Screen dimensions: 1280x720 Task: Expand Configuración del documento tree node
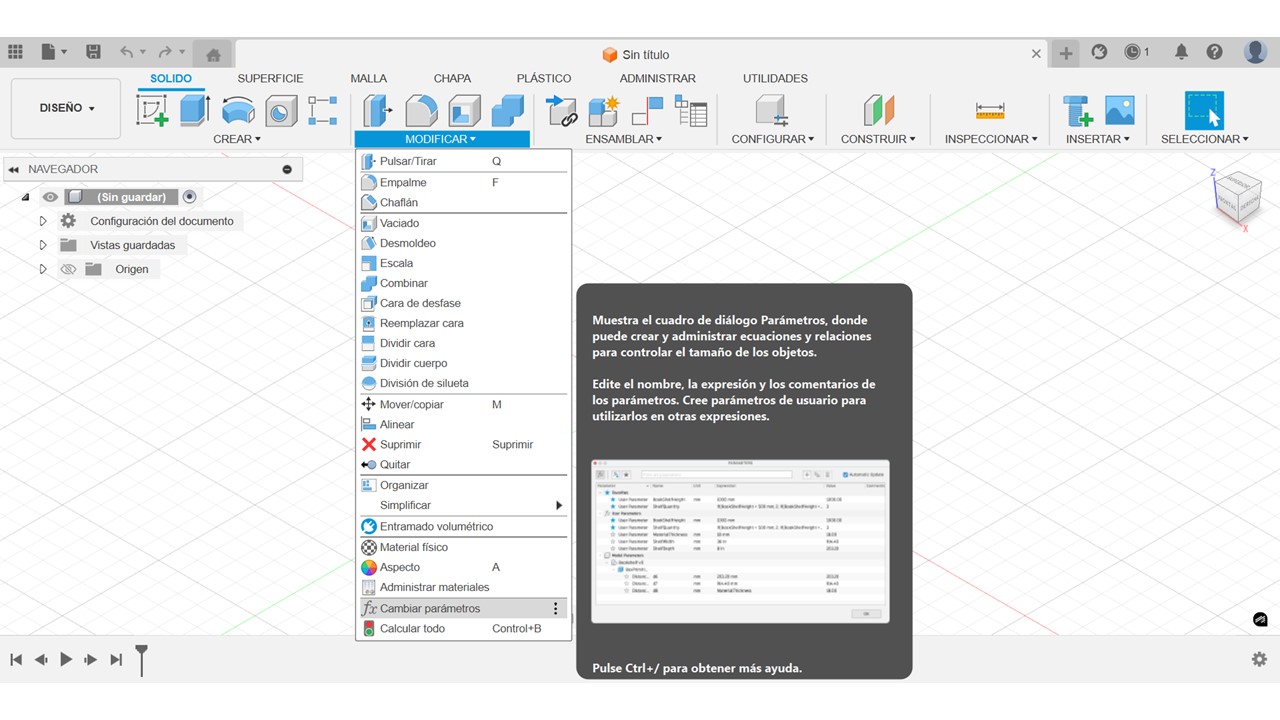point(43,221)
